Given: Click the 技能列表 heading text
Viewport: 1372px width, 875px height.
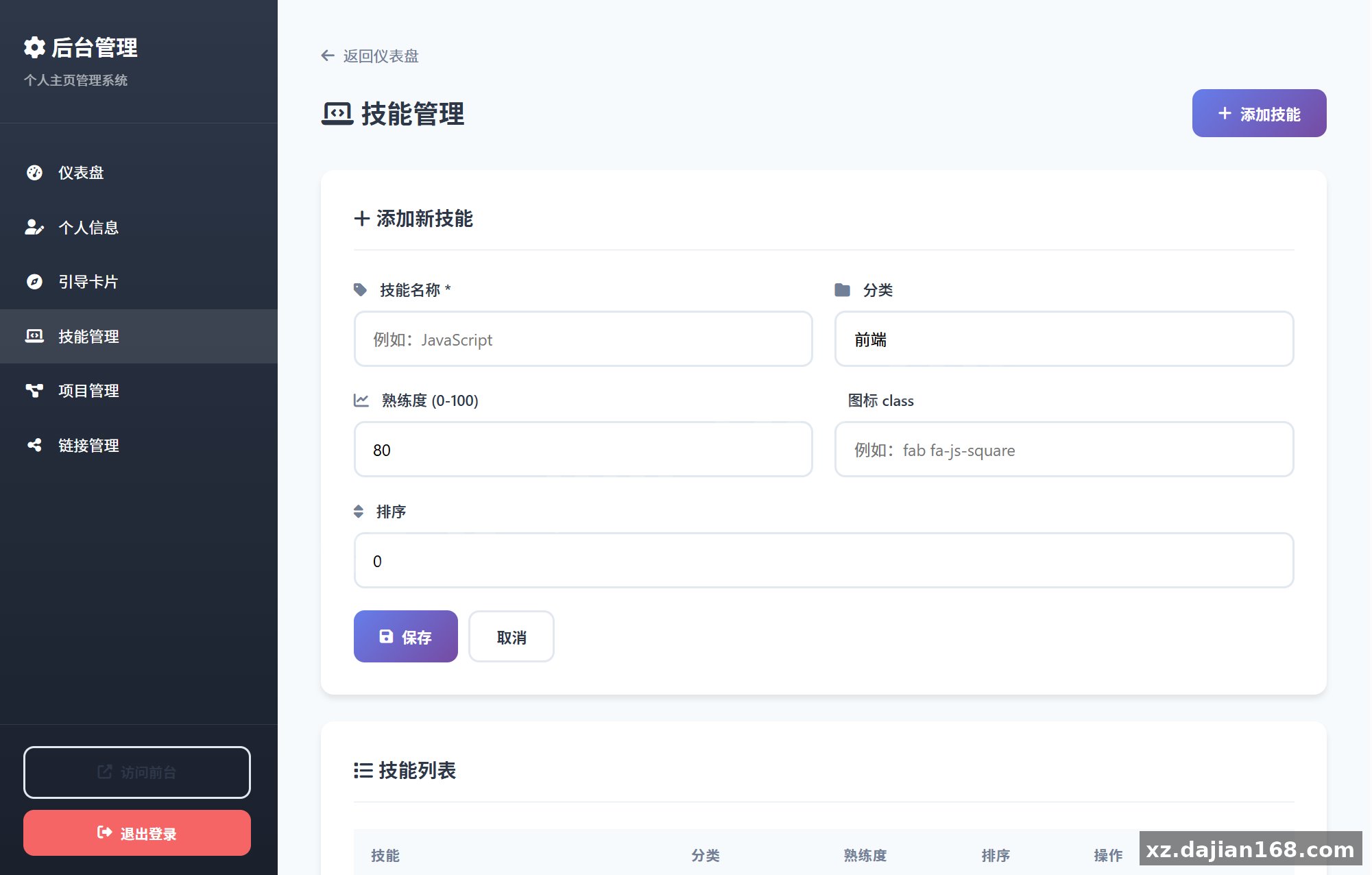Looking at the screenshot, I should point(418,771).
